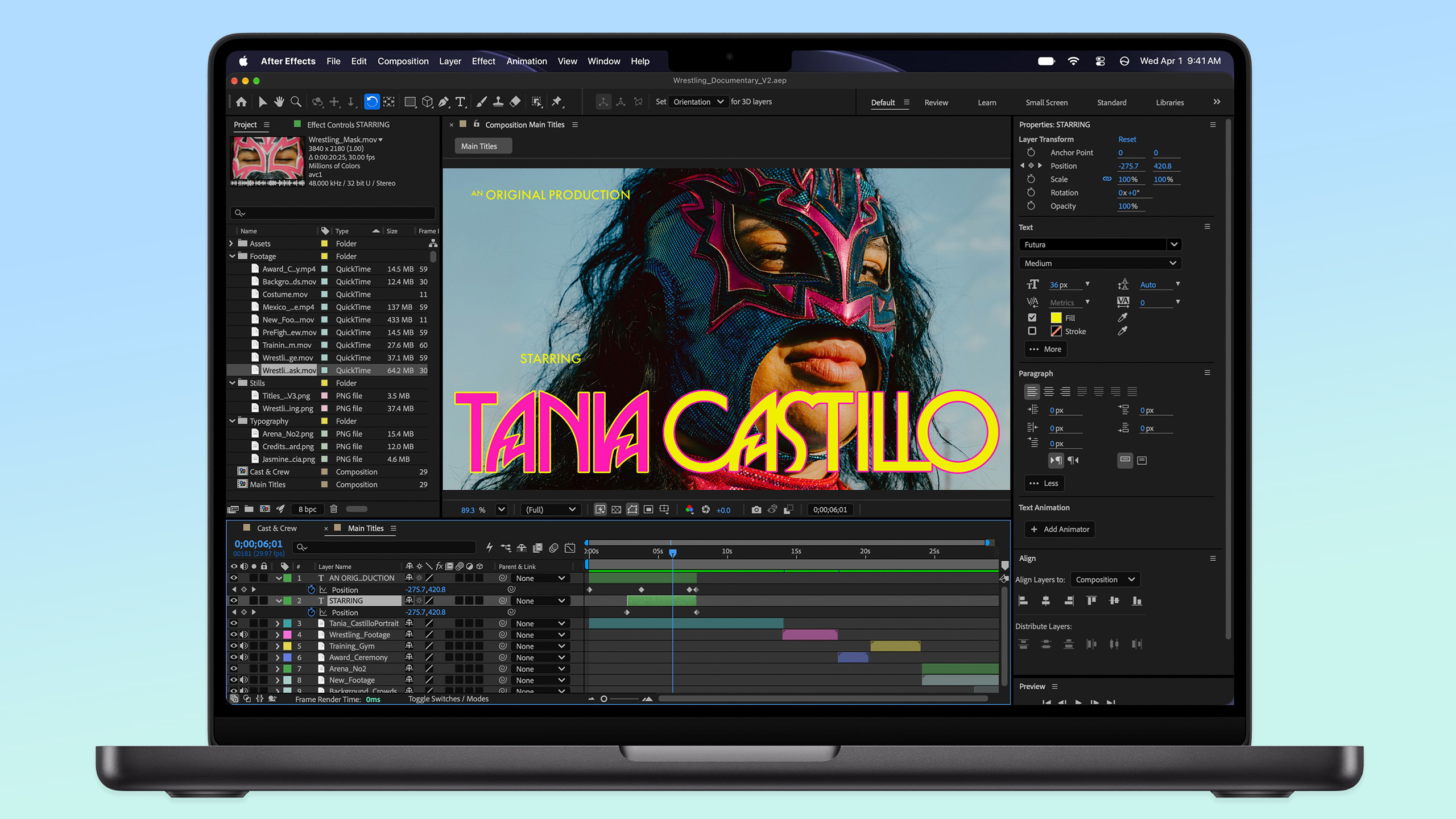The image size is (1456, 819).
Task: Switch to the Review workspace
Action: tap(936, 102)
